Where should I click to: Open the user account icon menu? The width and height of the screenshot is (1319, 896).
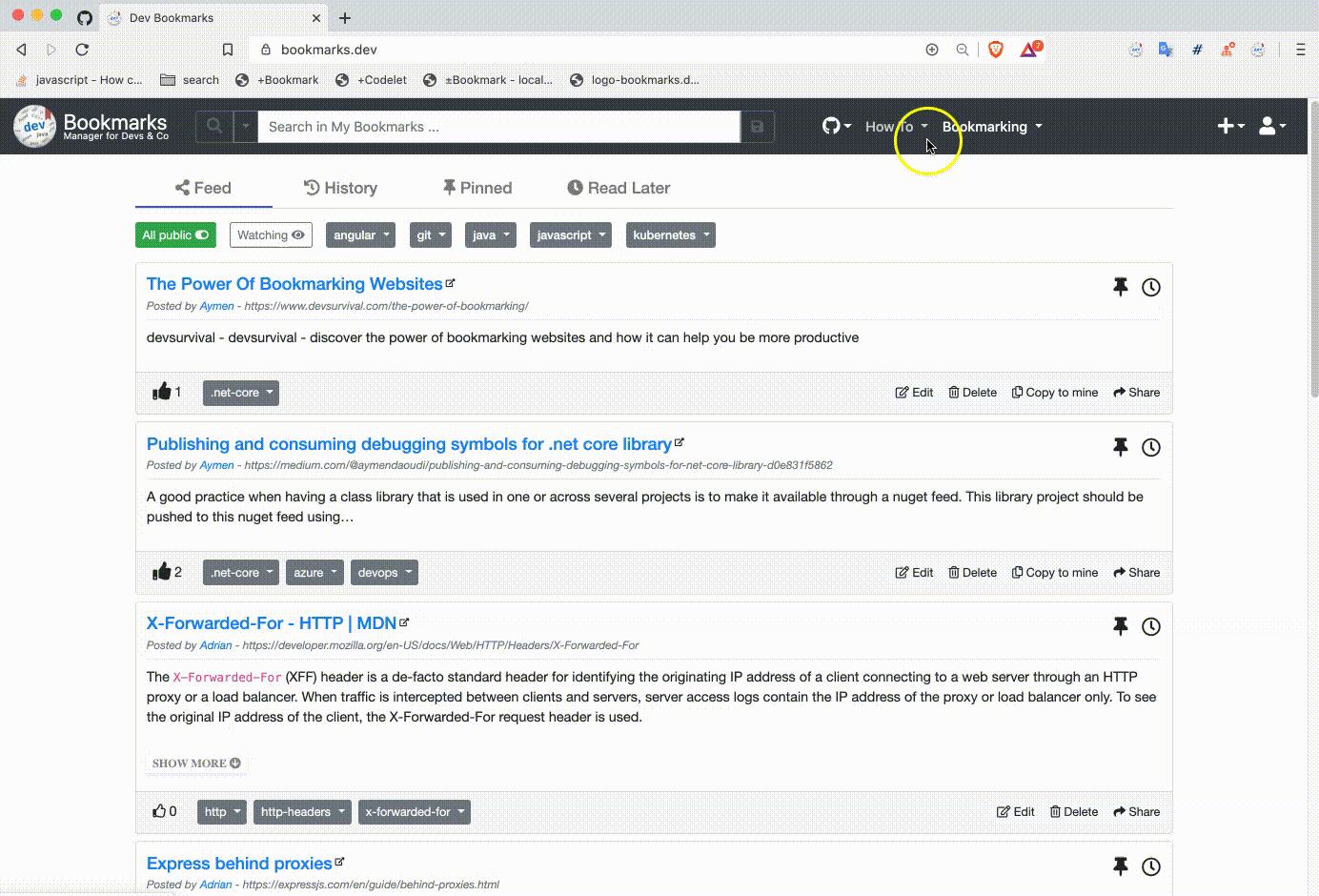coord(1267,125)
